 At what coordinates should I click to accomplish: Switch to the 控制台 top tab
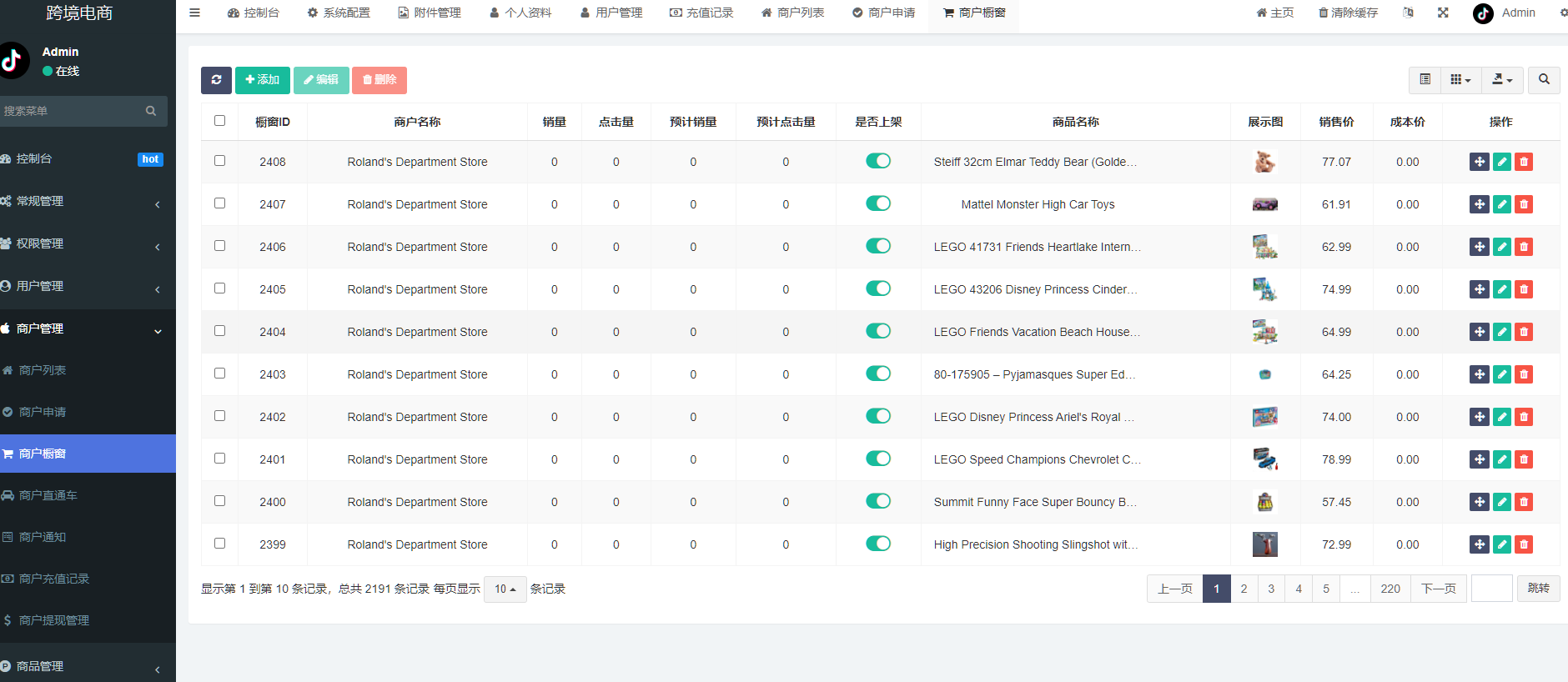[253, 13]
